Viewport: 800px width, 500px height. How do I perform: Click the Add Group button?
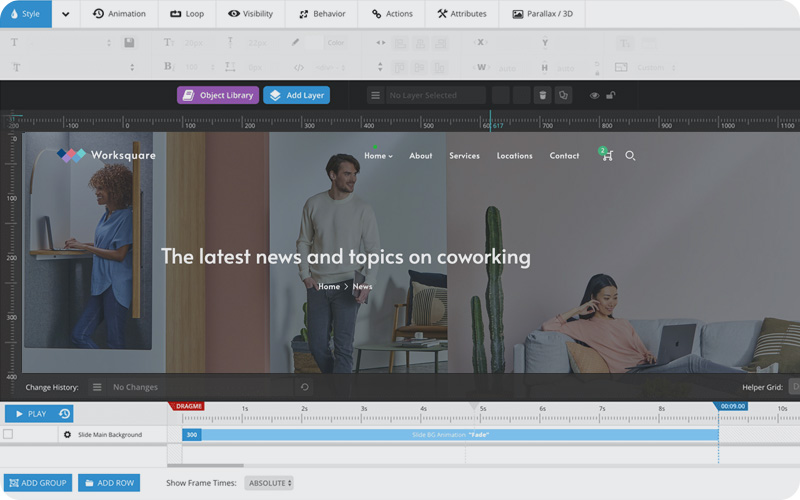tap(38, 483)
